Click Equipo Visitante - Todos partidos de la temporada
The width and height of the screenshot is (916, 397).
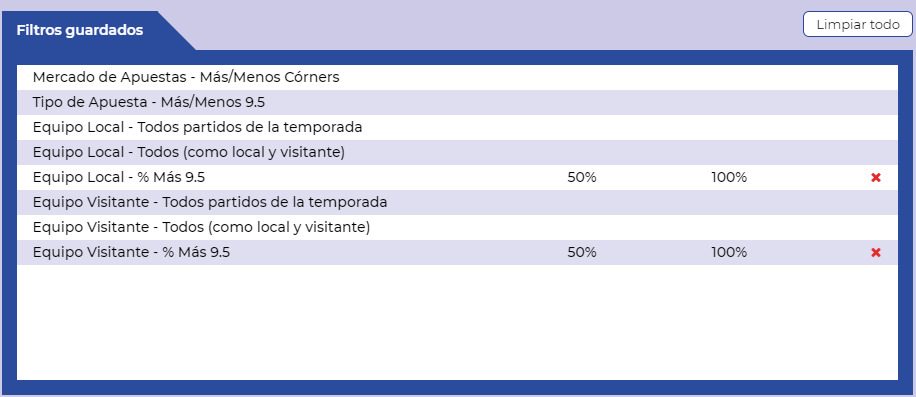210,203
